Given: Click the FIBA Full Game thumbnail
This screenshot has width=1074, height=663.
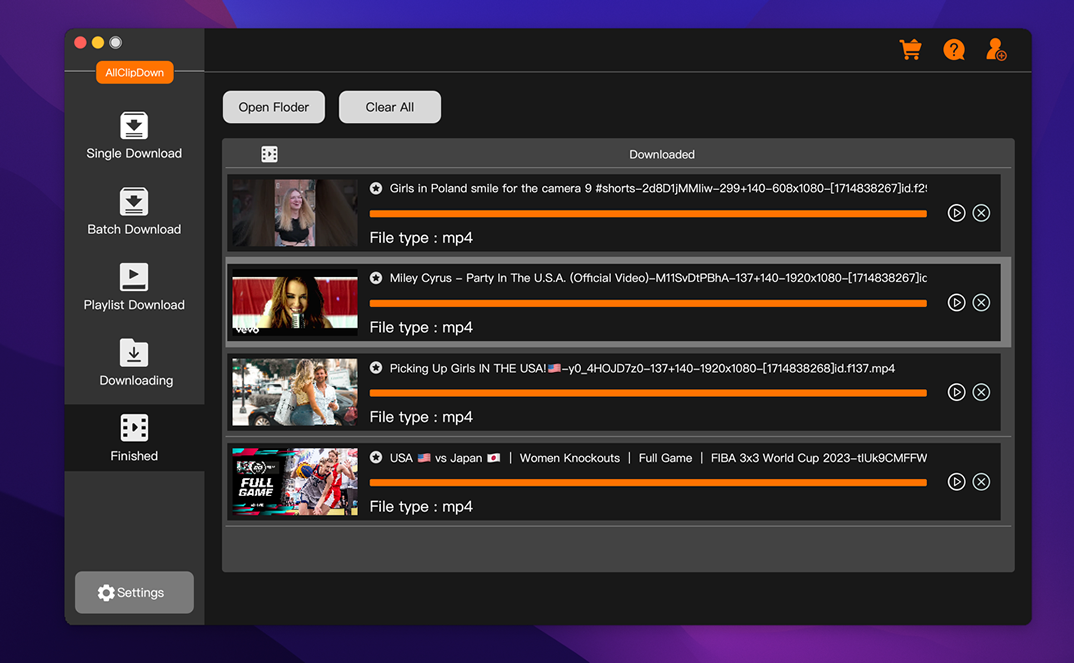Looking at the screenshot, I should tap(295, 482).
